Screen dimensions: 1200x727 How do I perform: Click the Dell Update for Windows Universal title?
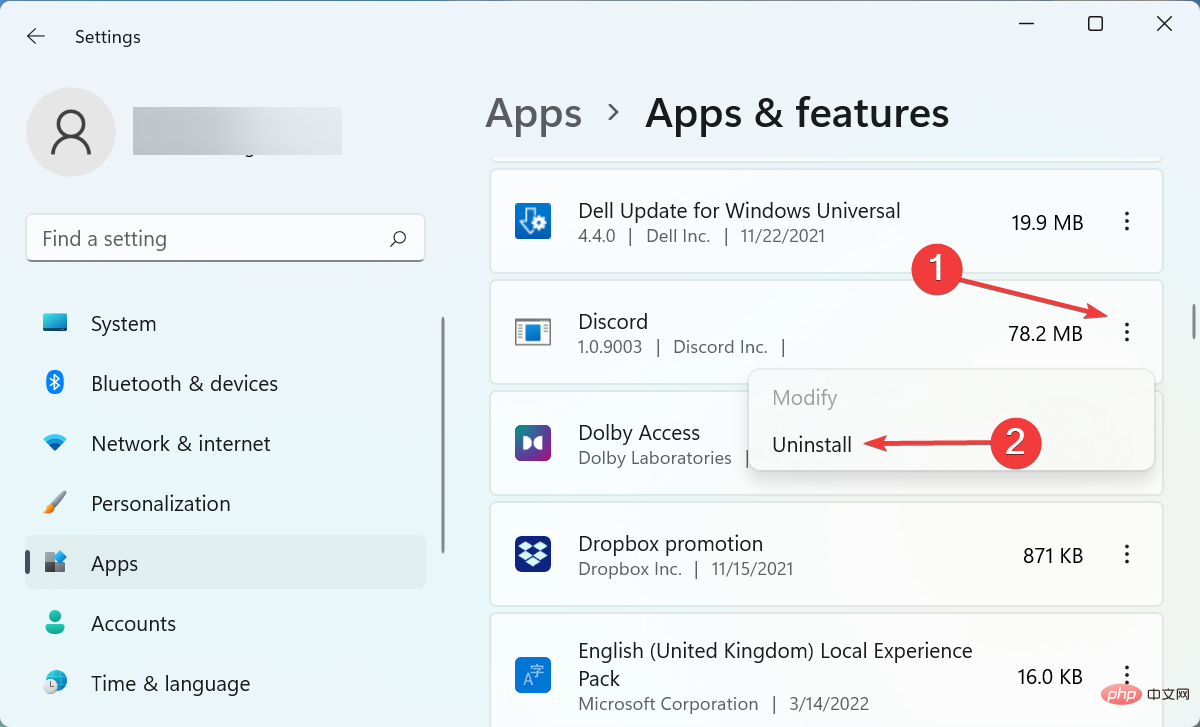[739, 210]
